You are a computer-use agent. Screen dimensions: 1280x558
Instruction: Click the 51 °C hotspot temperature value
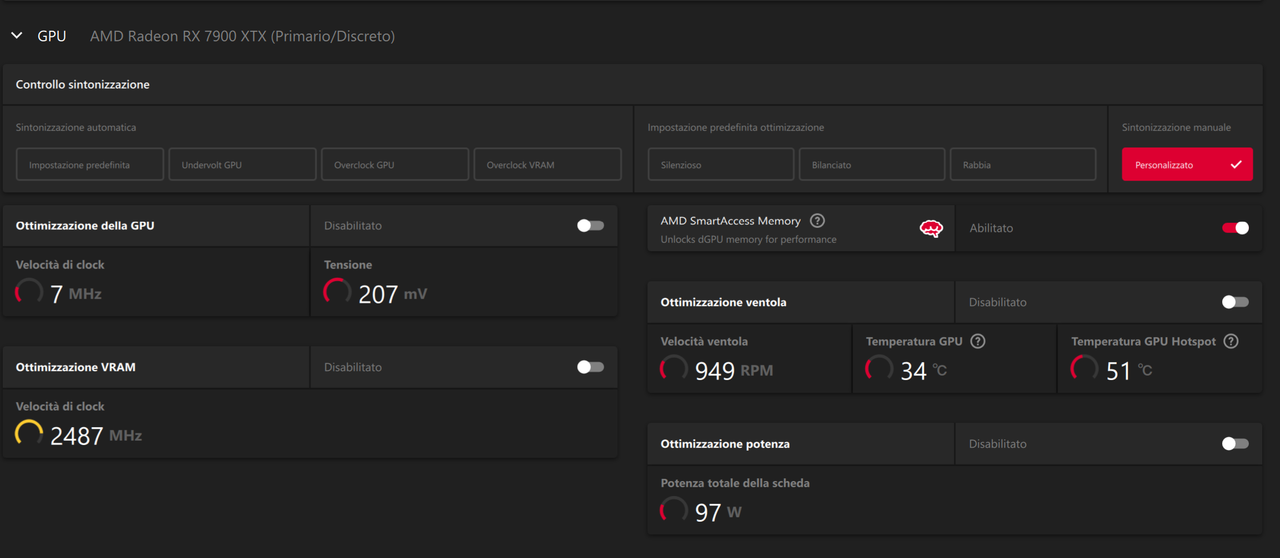(1129, 371)
